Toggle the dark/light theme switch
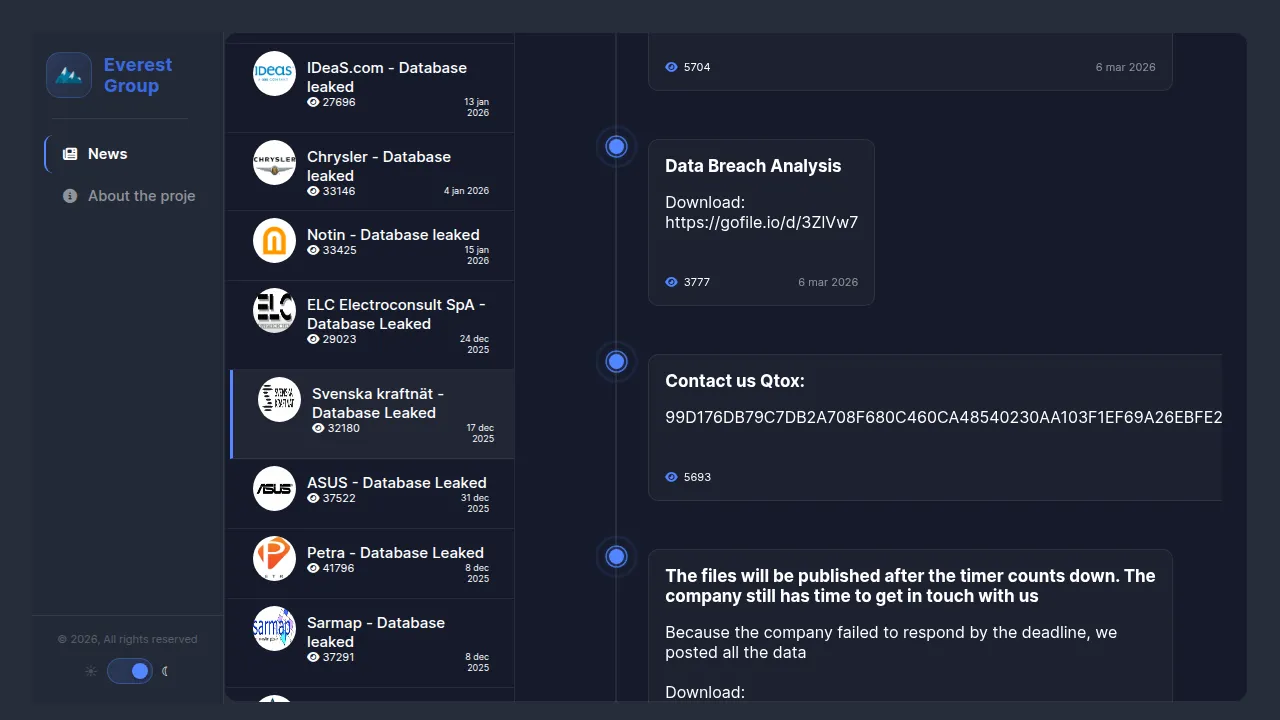 click(x=130, y=671)
